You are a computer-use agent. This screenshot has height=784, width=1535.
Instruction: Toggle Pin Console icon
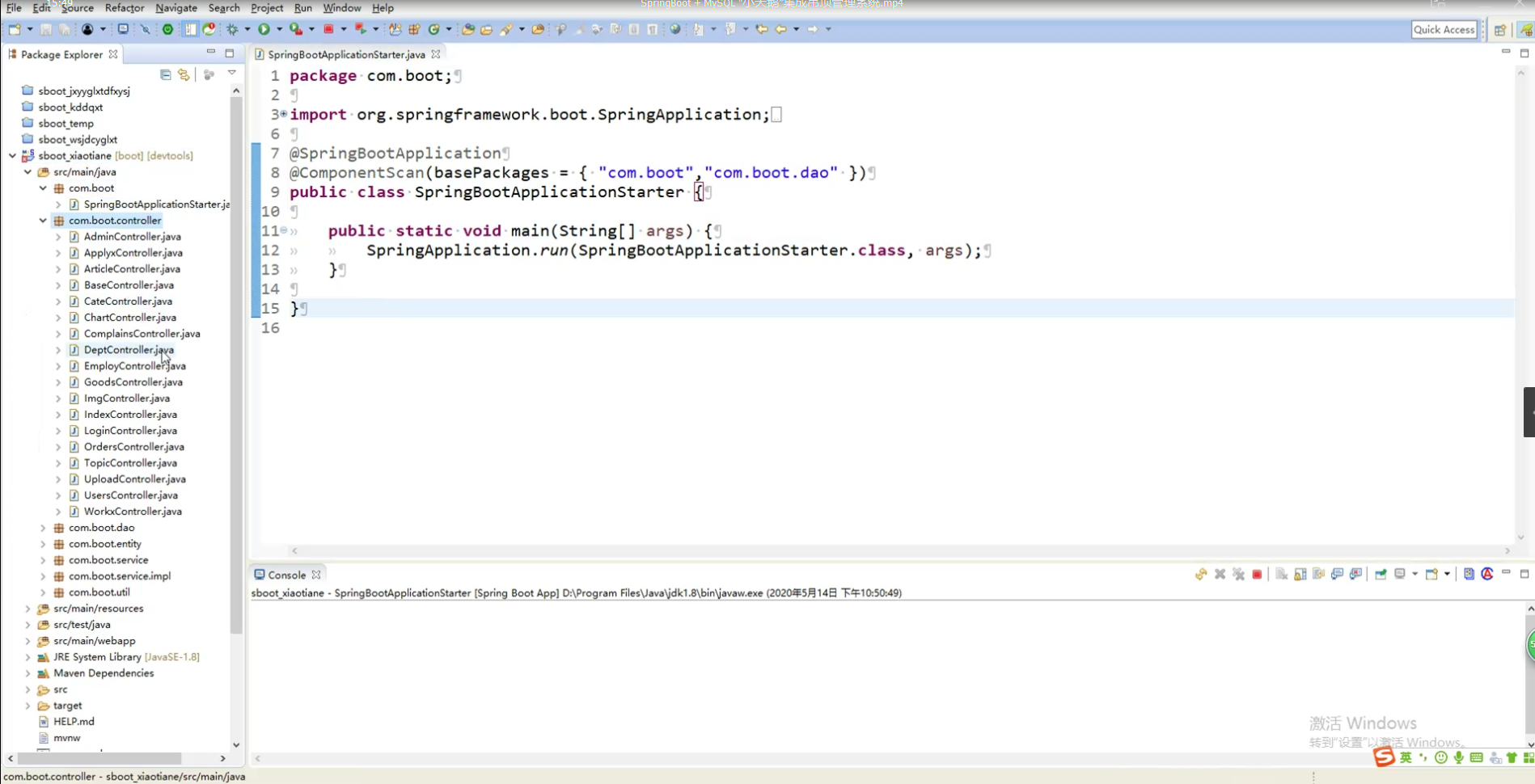point(1381,575)
